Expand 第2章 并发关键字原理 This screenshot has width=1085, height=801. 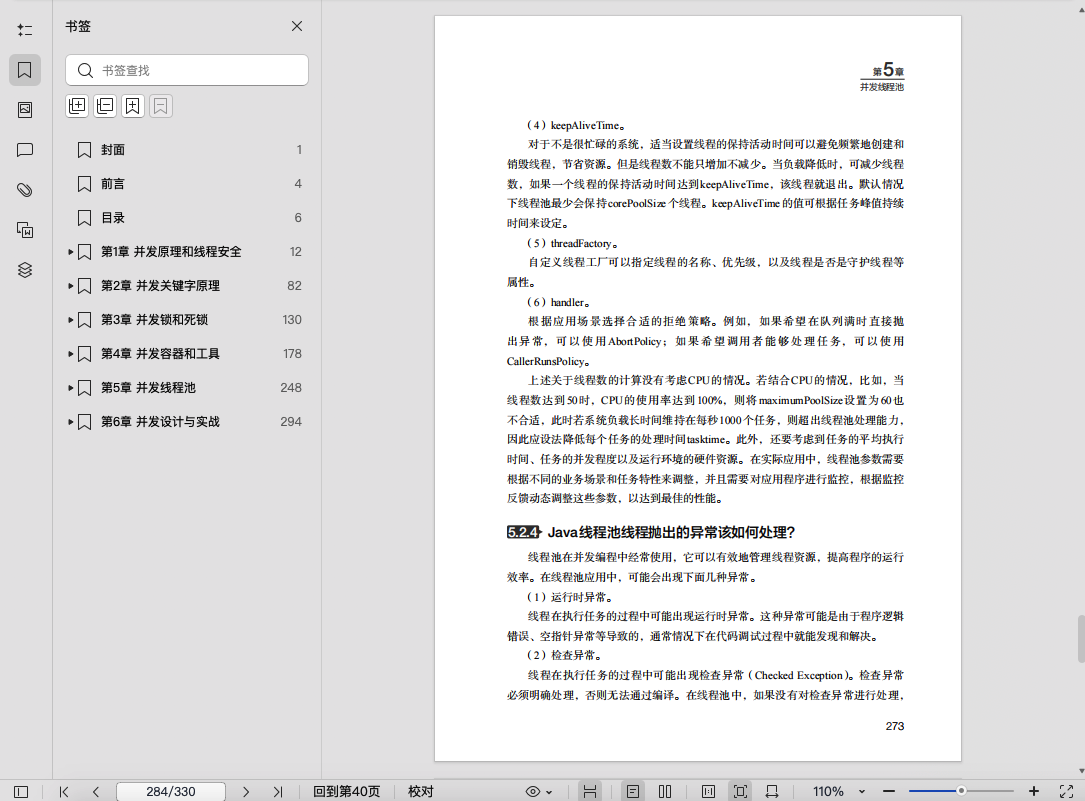point(70,286)
